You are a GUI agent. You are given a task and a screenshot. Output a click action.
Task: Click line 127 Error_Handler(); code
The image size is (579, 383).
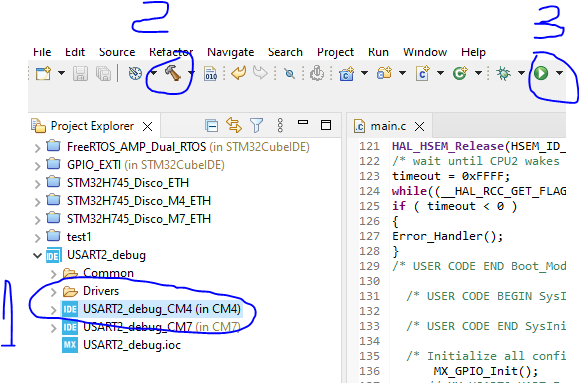click(x=448, y=236)
